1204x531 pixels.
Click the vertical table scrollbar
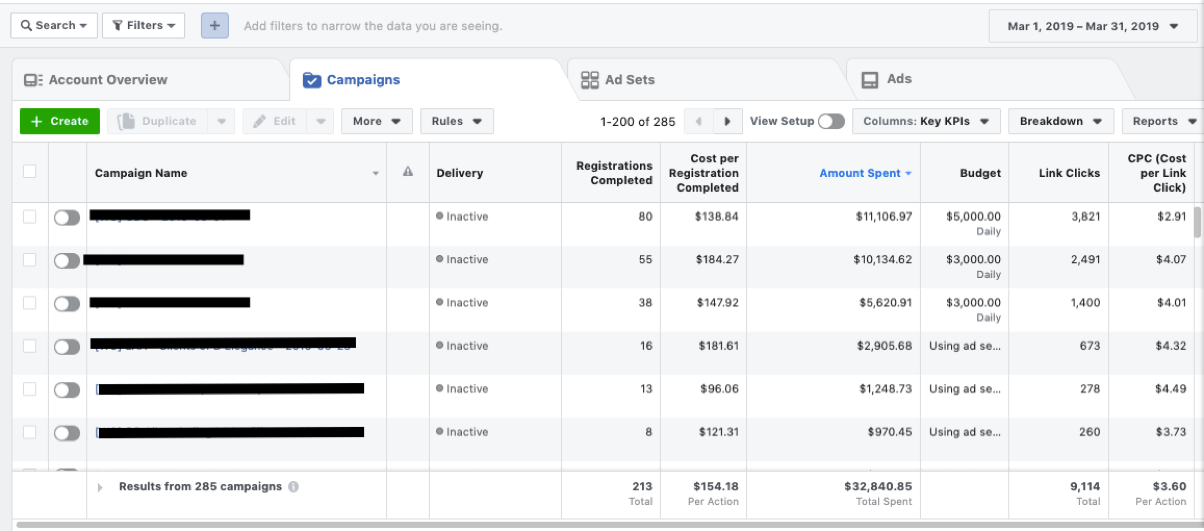tap(1198, 224)
